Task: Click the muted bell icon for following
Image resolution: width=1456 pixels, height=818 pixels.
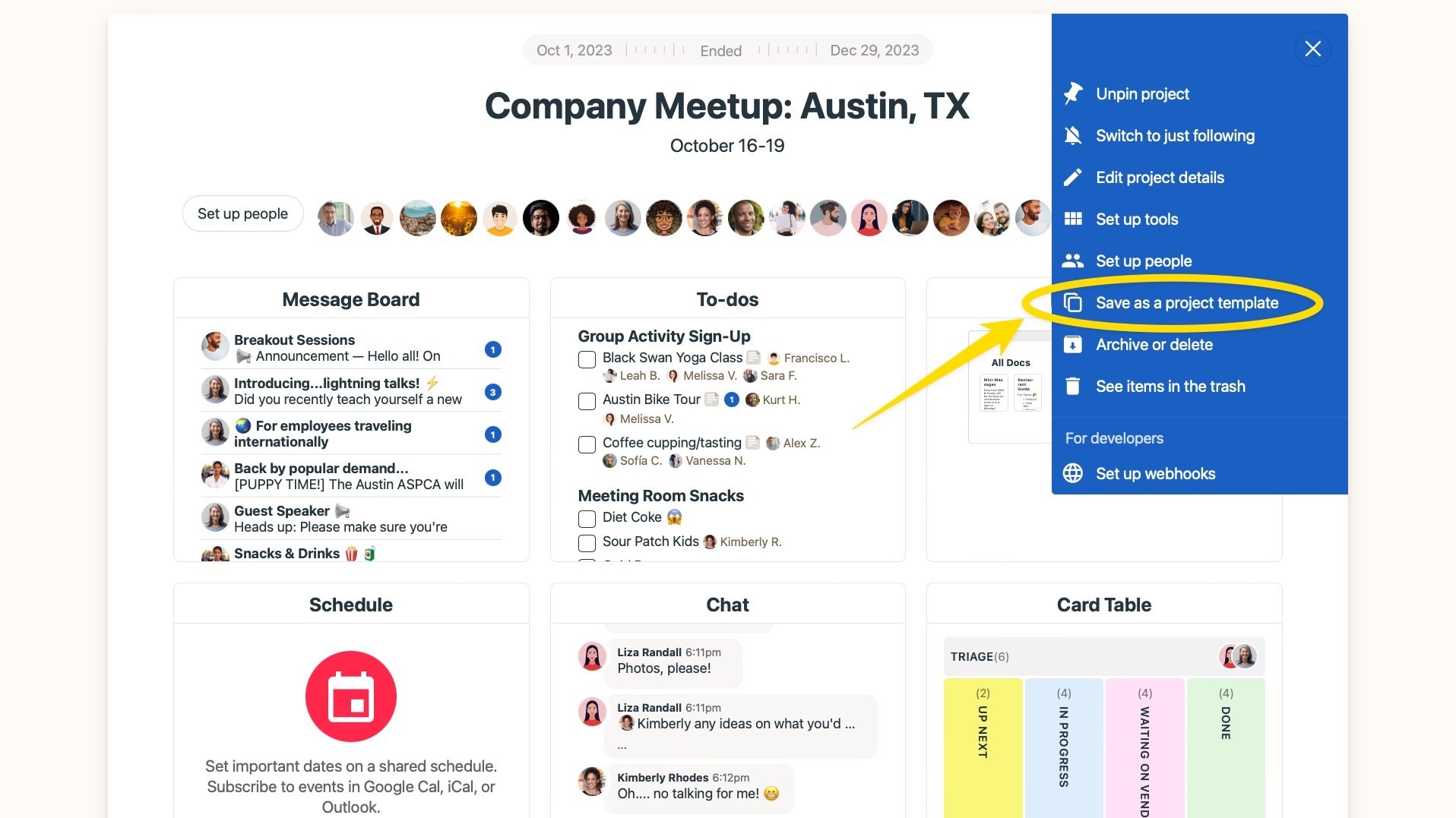Action: tap(1072, 135)
